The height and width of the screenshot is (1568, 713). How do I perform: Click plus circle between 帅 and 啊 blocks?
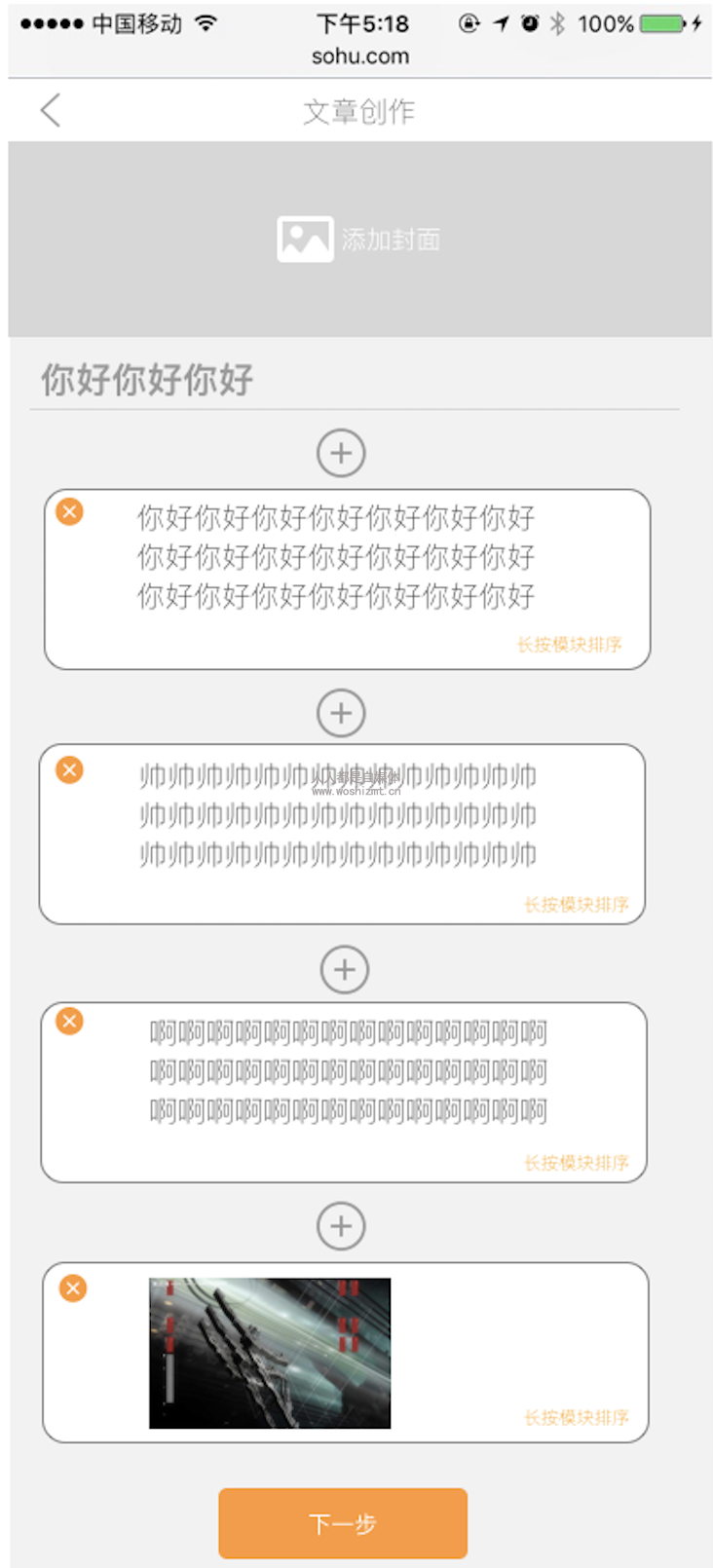pos(345,970)
